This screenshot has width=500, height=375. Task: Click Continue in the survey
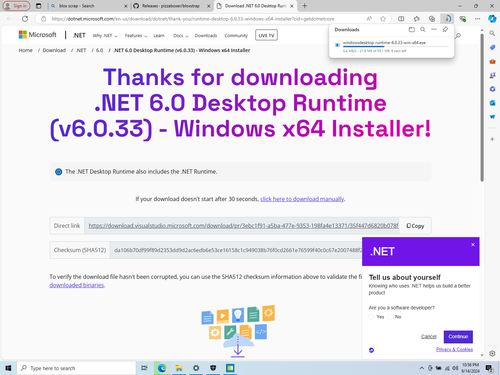(458, 337)
